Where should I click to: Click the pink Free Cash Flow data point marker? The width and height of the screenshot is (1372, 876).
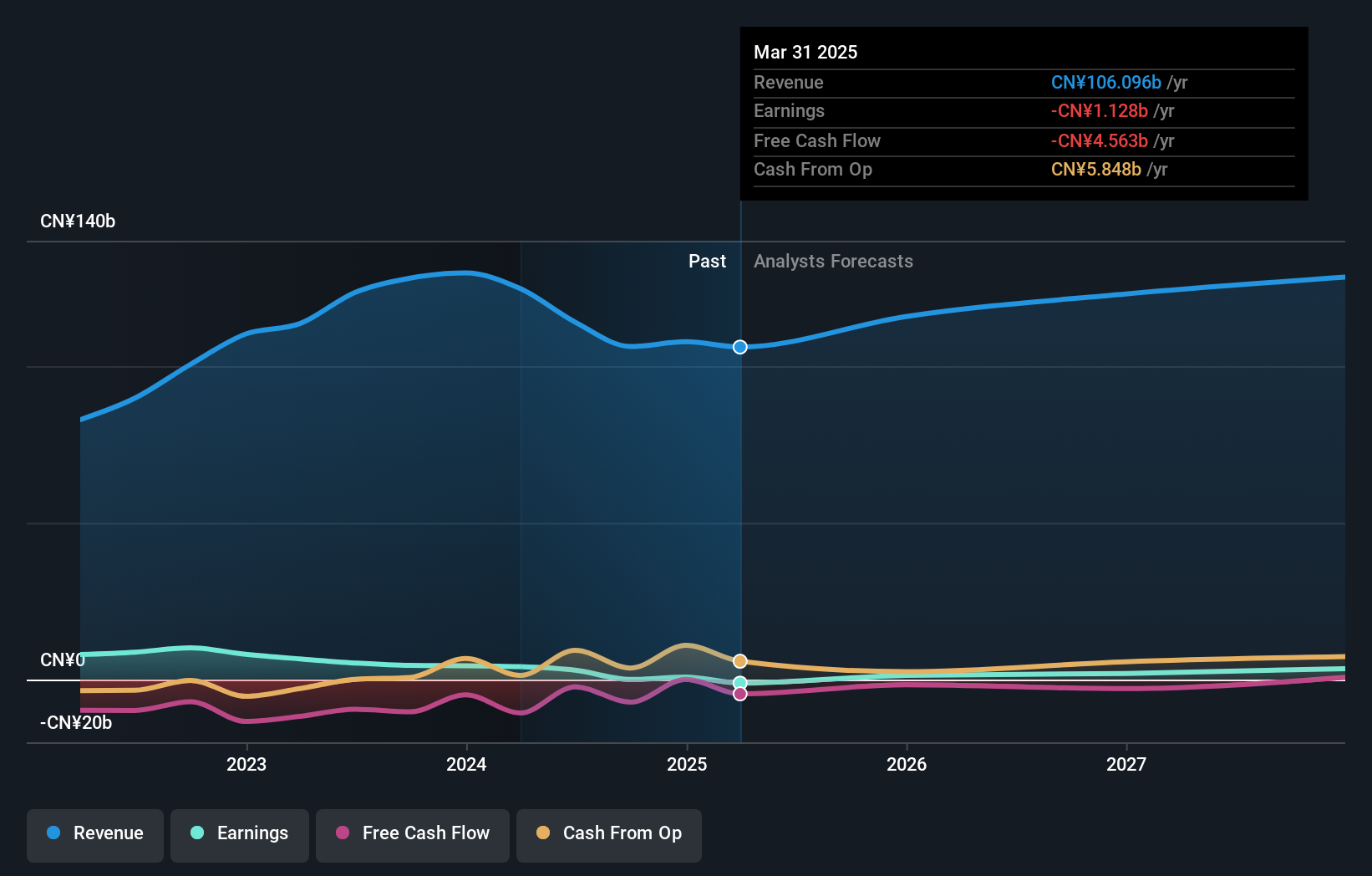[x=740, y=694]
